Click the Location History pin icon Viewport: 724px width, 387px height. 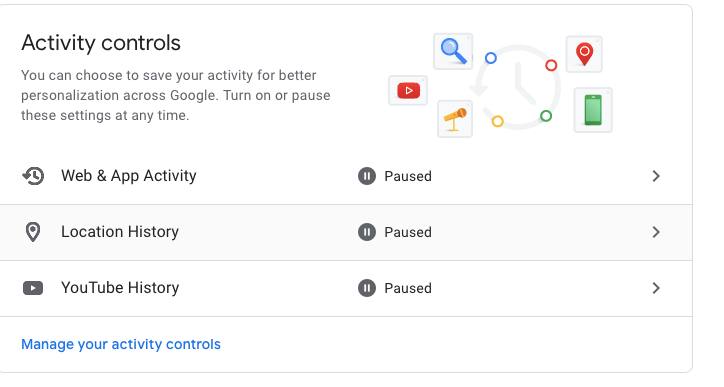[33, 232]
